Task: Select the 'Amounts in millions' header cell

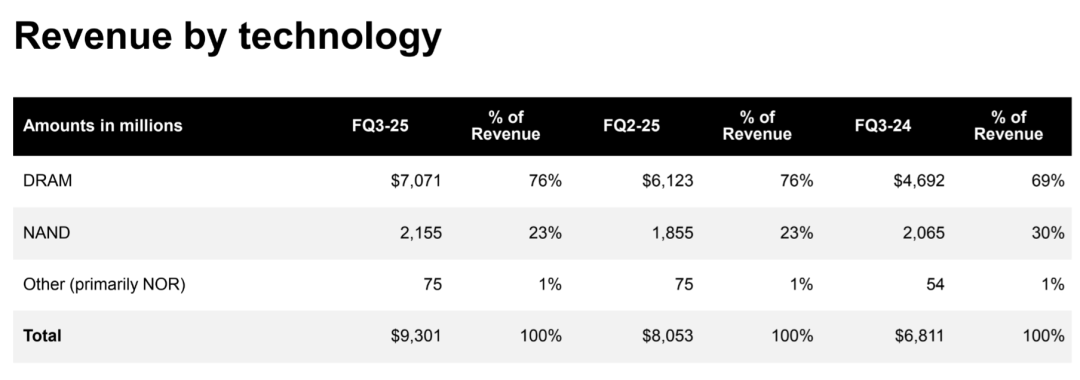Action: 103,126
